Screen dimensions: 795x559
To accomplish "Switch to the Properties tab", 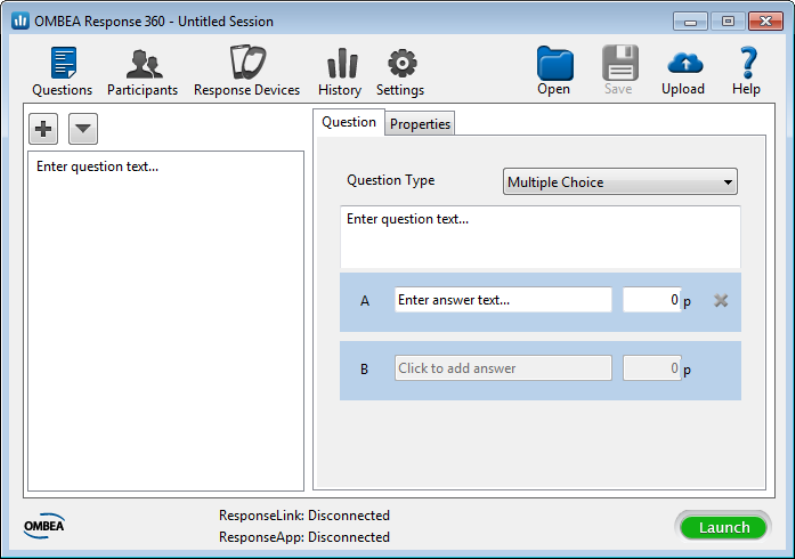I will [420, 124].
